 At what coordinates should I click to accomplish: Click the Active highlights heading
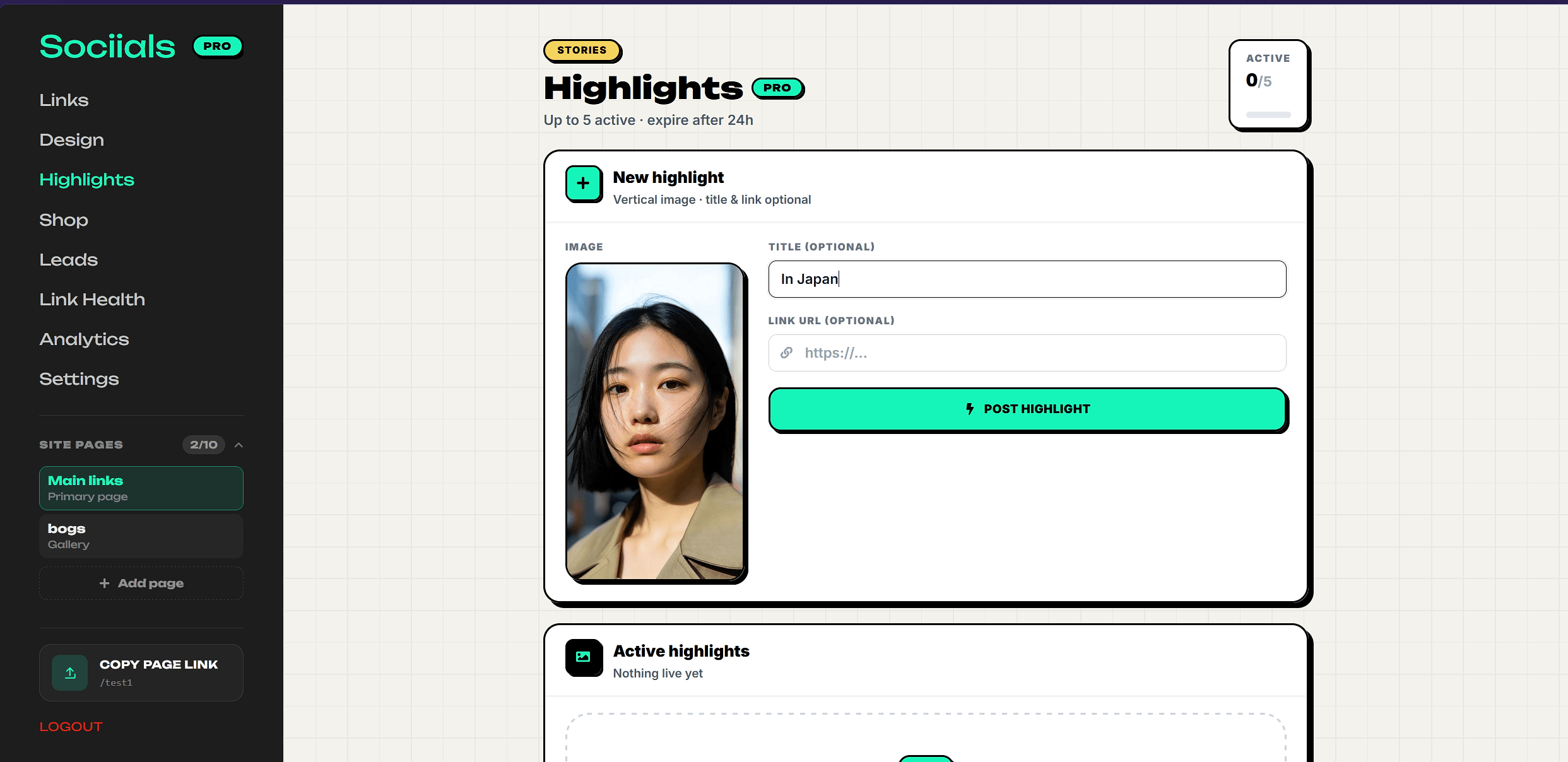coord(681,651)
